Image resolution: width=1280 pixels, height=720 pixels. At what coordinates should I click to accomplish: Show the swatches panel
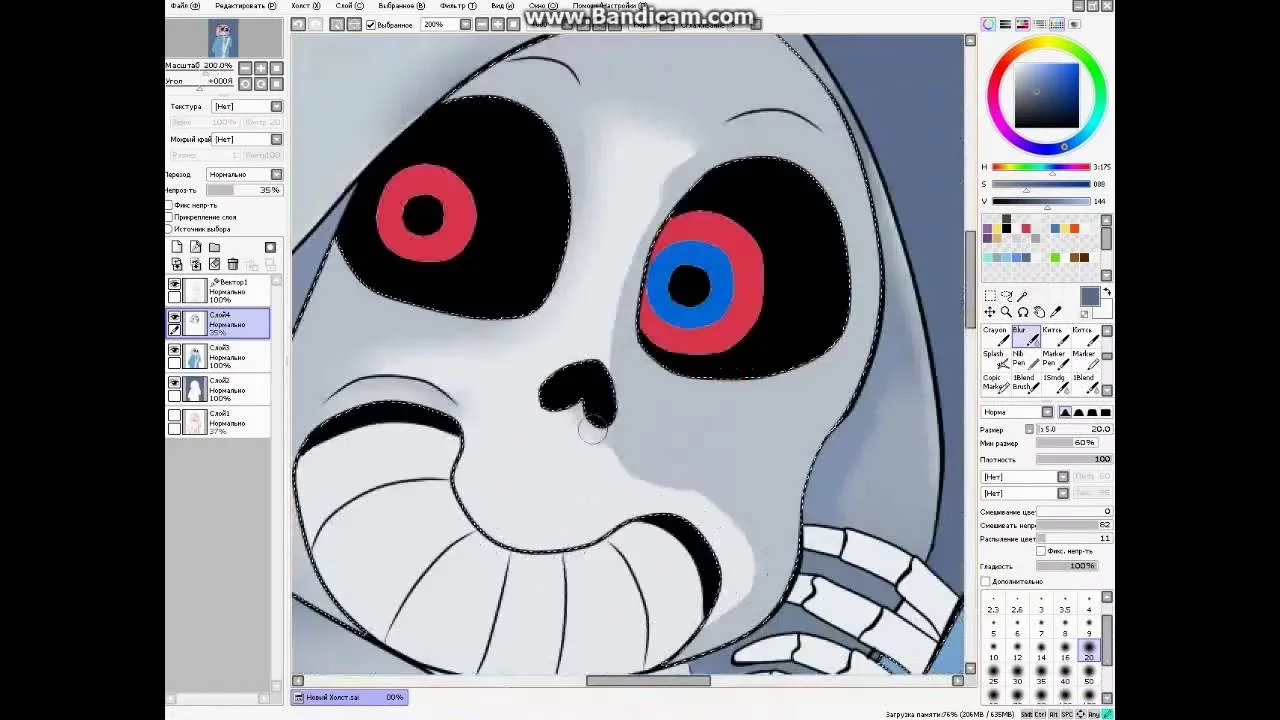(x=1057, y=24)
